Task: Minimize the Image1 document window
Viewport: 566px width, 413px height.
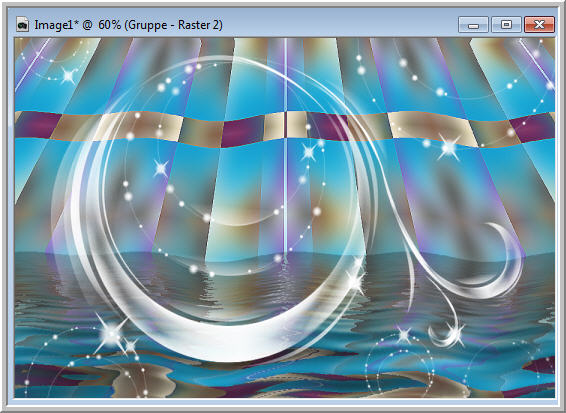Action: coord(473,25)
